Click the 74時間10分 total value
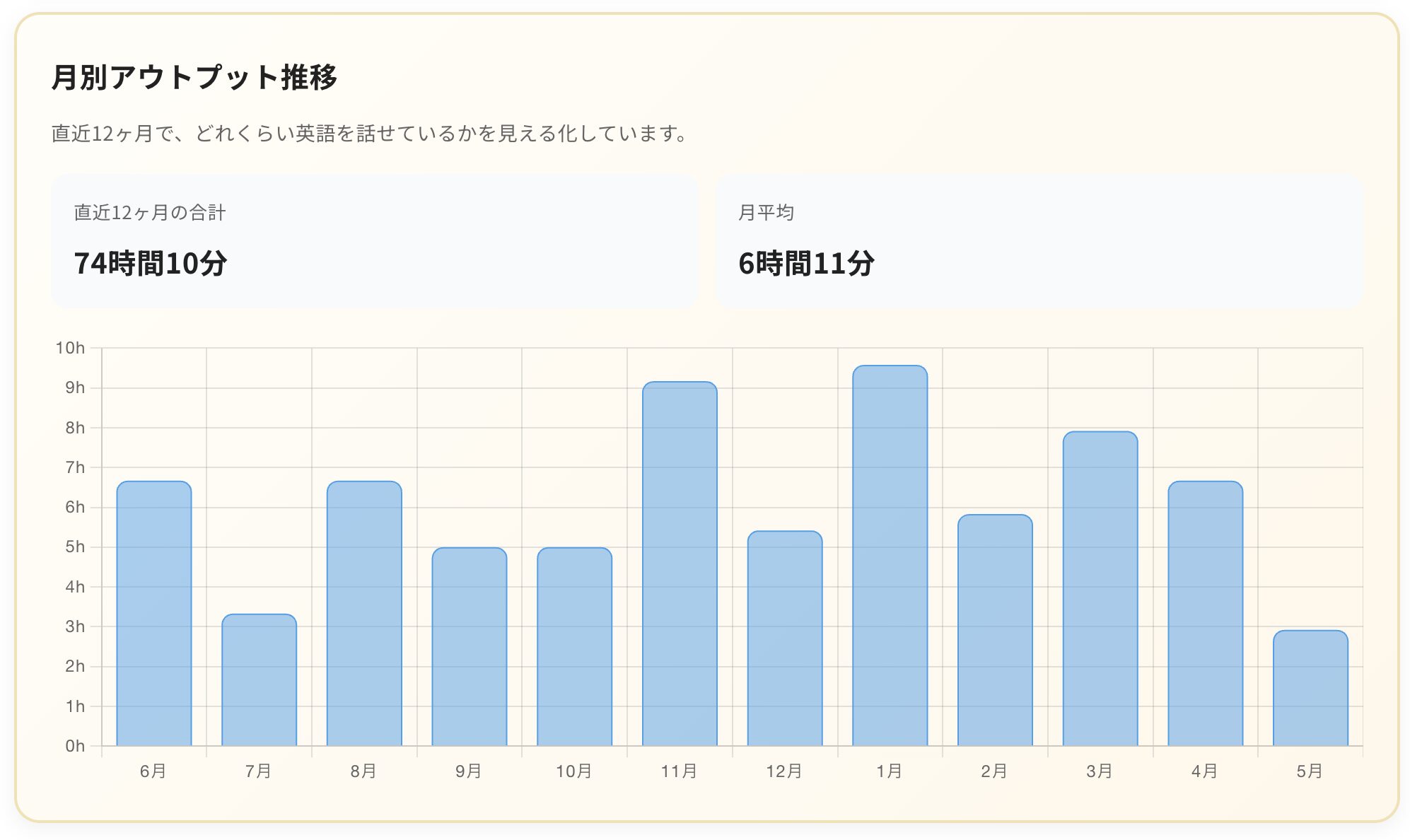The image size is (1410, 840). (x=150, y=263)
